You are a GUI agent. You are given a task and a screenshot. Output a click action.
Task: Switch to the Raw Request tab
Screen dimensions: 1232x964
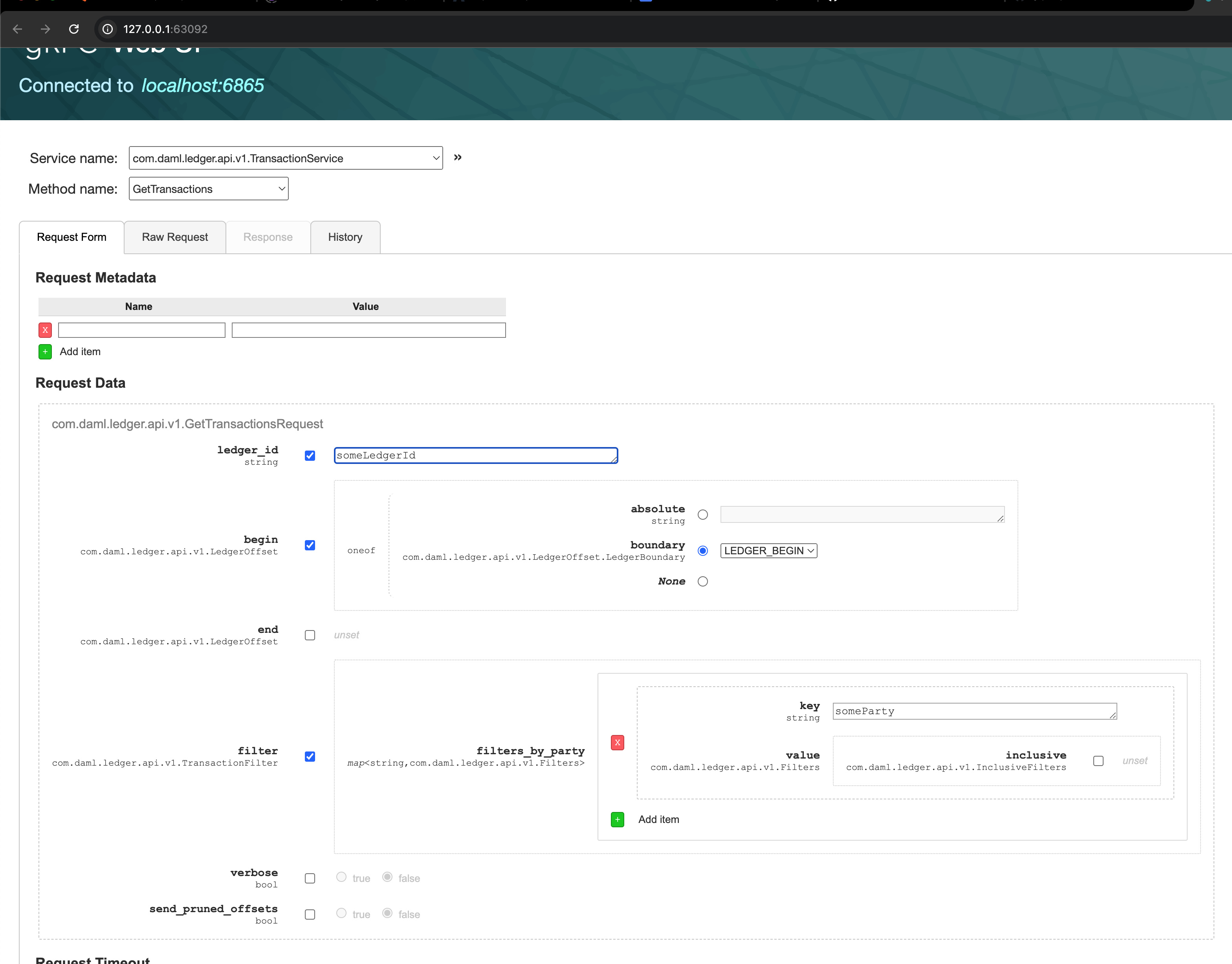174,237
